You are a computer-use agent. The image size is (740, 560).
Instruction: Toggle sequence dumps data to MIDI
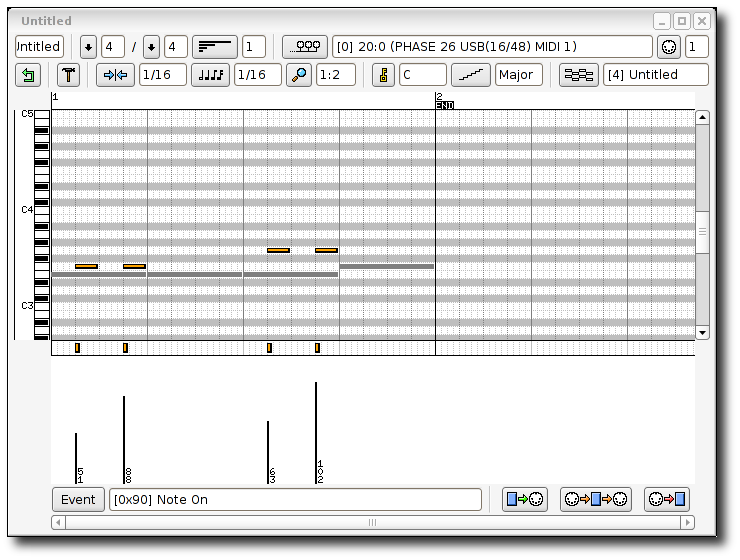click(x=525, y=499)
